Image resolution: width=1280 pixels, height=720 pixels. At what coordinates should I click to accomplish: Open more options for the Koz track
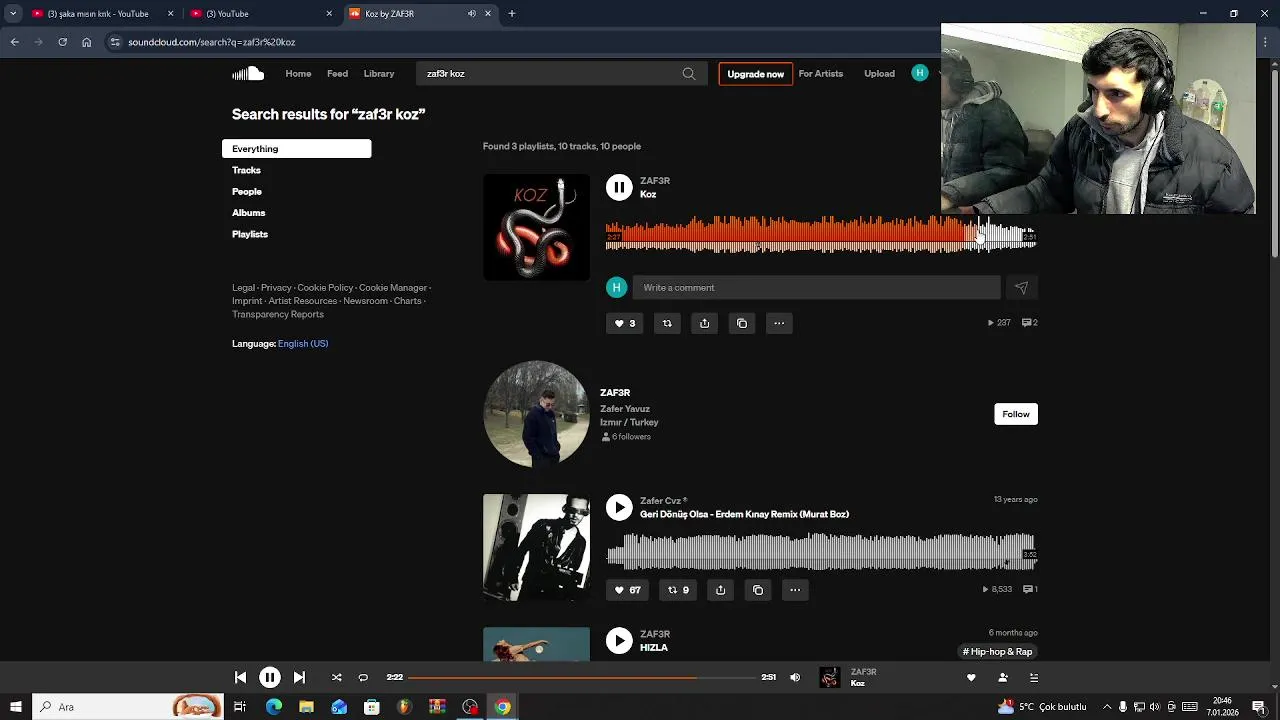pyautogui.click(x=779, y=323)
